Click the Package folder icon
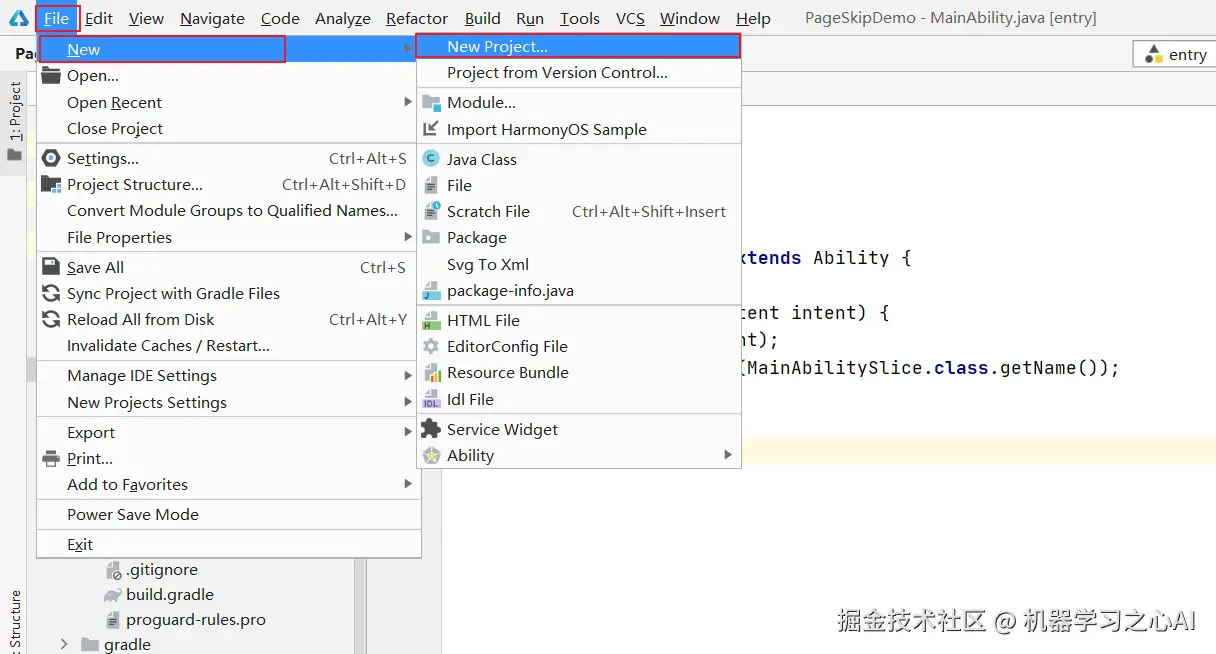 point(431,237)
